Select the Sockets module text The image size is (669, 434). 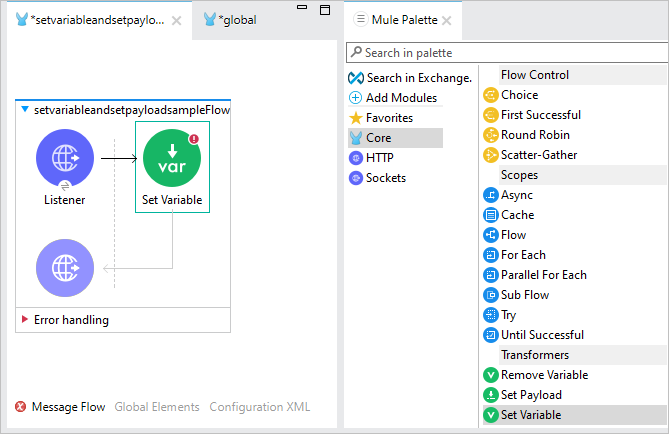386,178
